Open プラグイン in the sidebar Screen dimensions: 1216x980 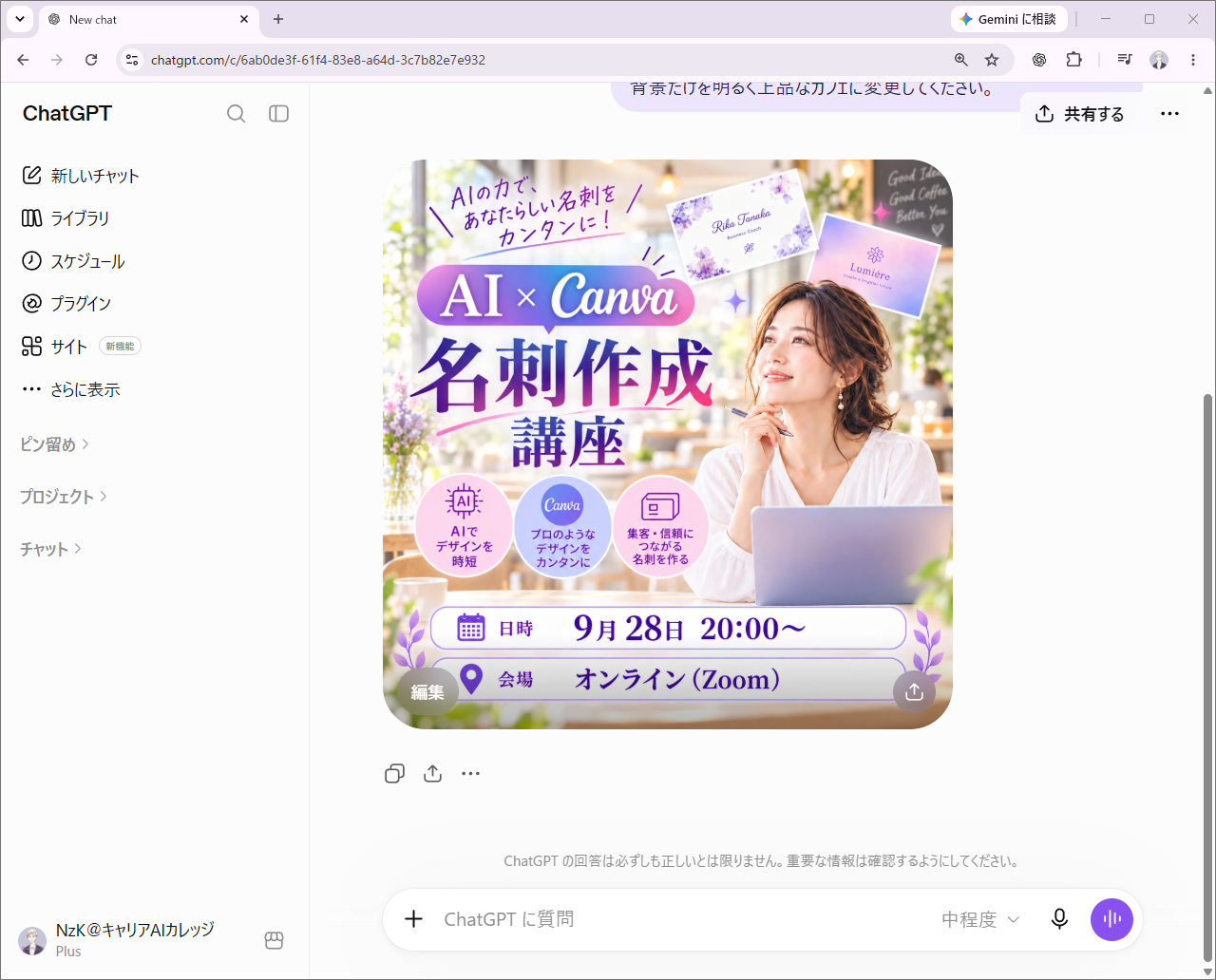[66, 304]
